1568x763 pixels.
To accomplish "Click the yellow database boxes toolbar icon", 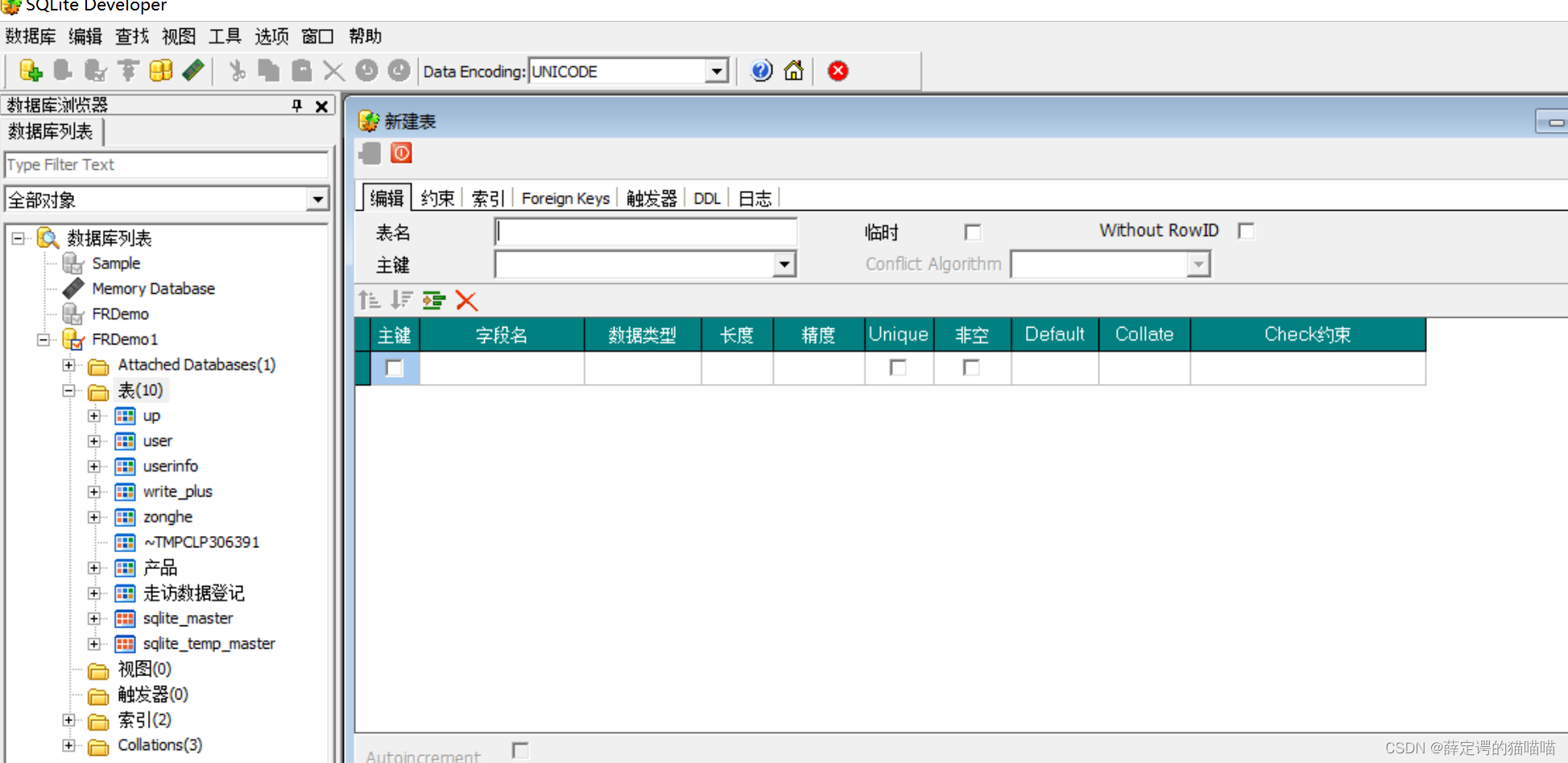I will (161, 71).
